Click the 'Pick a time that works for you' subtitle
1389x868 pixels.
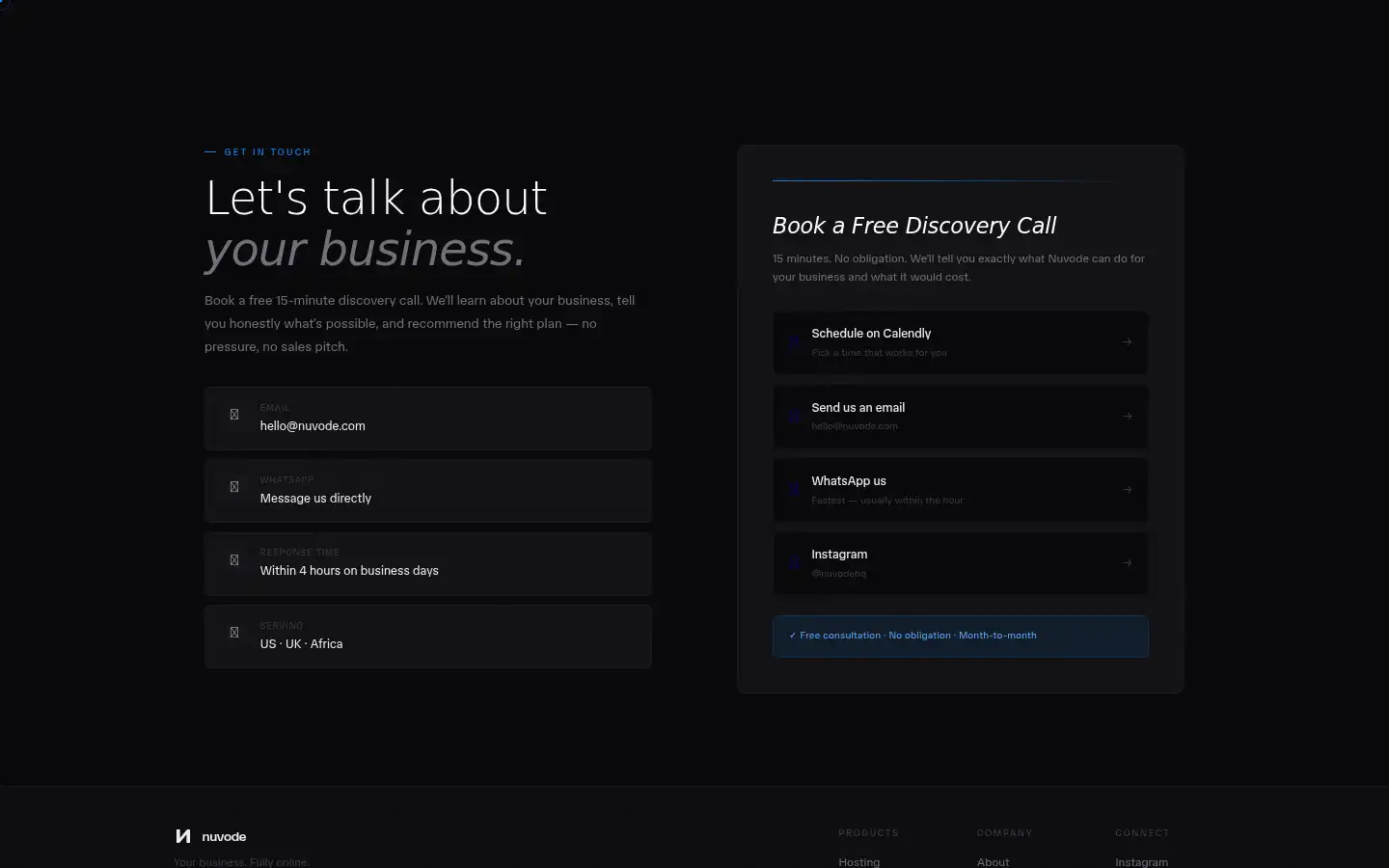coord(879,353)
